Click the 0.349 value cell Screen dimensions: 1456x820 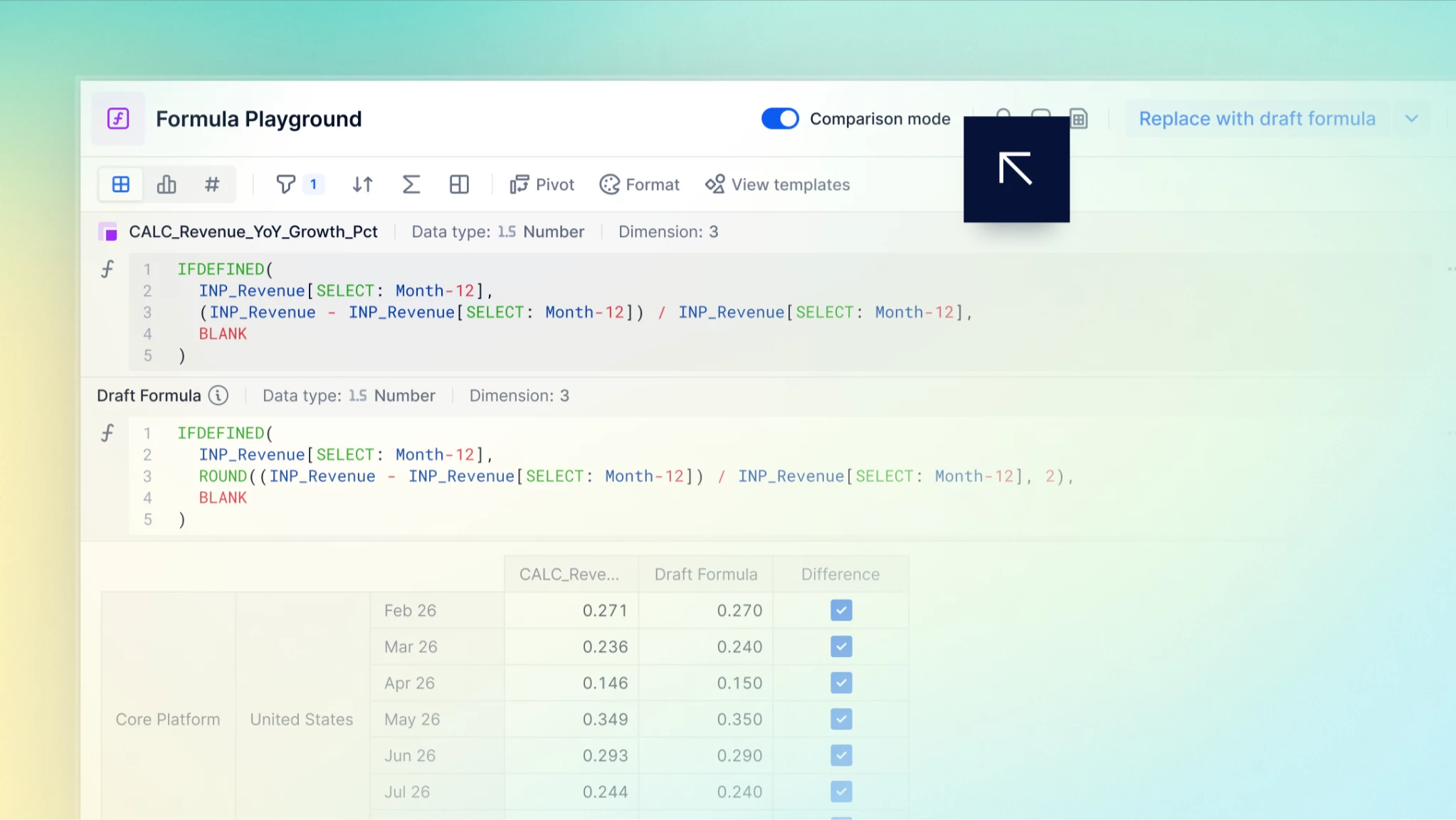[571, 719]
